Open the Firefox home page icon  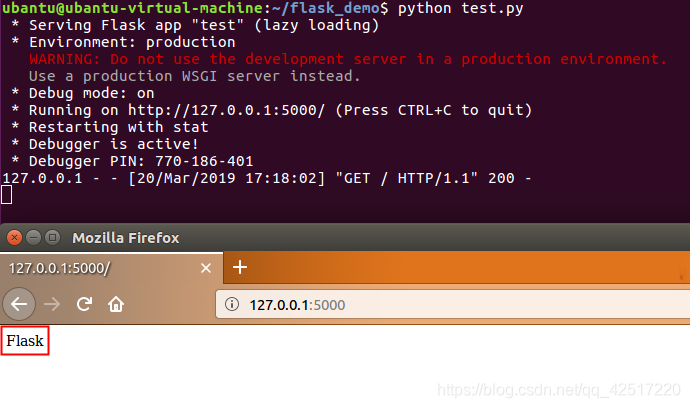(116, 304)
